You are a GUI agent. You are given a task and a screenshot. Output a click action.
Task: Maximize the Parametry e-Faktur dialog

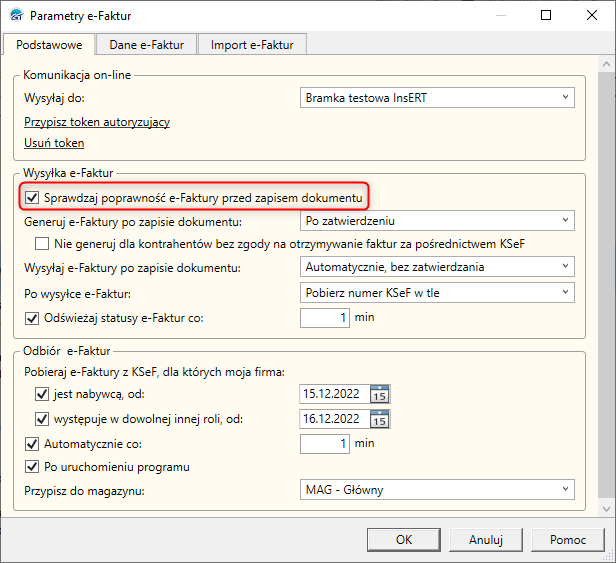[x=546, y=16]
